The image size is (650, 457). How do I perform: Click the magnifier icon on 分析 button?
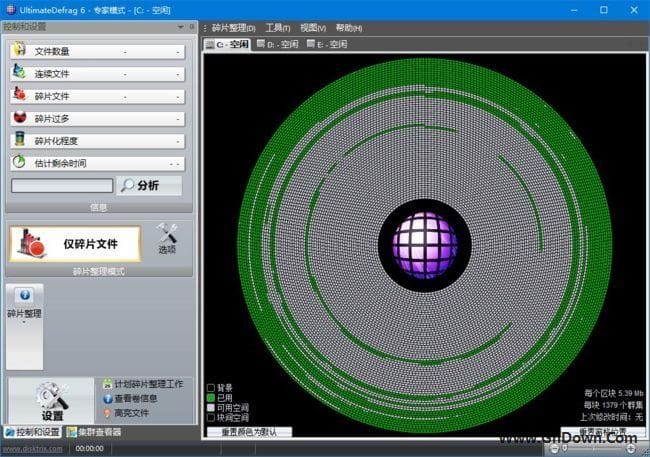[127, 185]
